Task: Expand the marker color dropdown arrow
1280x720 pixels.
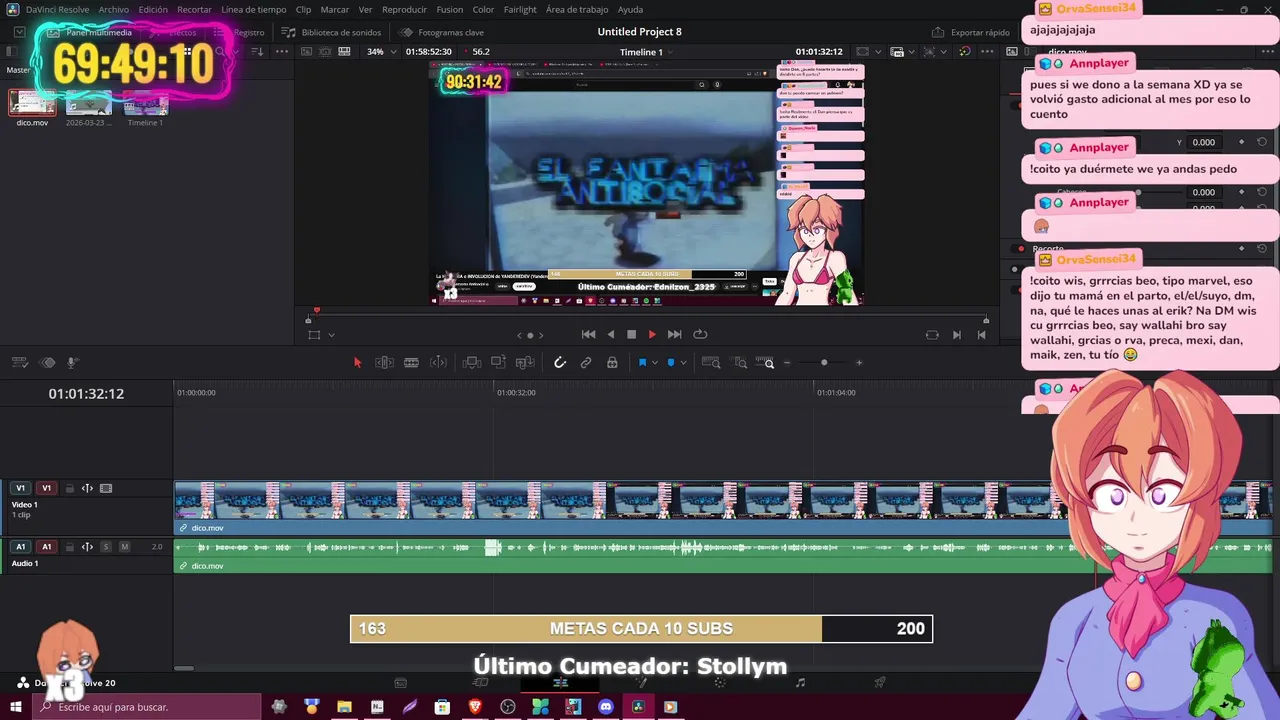Action: (683, 363)
